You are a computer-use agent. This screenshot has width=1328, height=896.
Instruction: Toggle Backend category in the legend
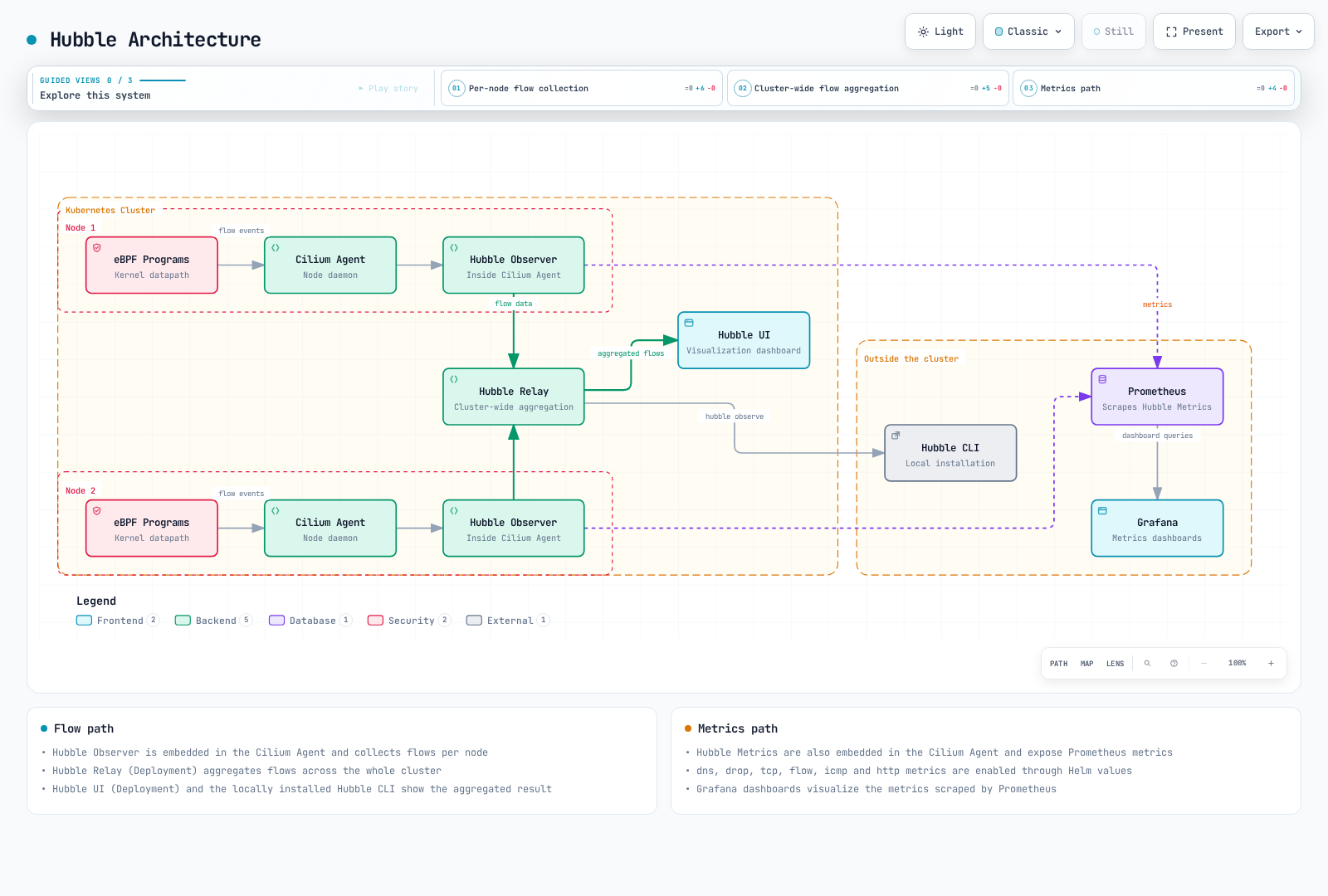tap(213, 621)
